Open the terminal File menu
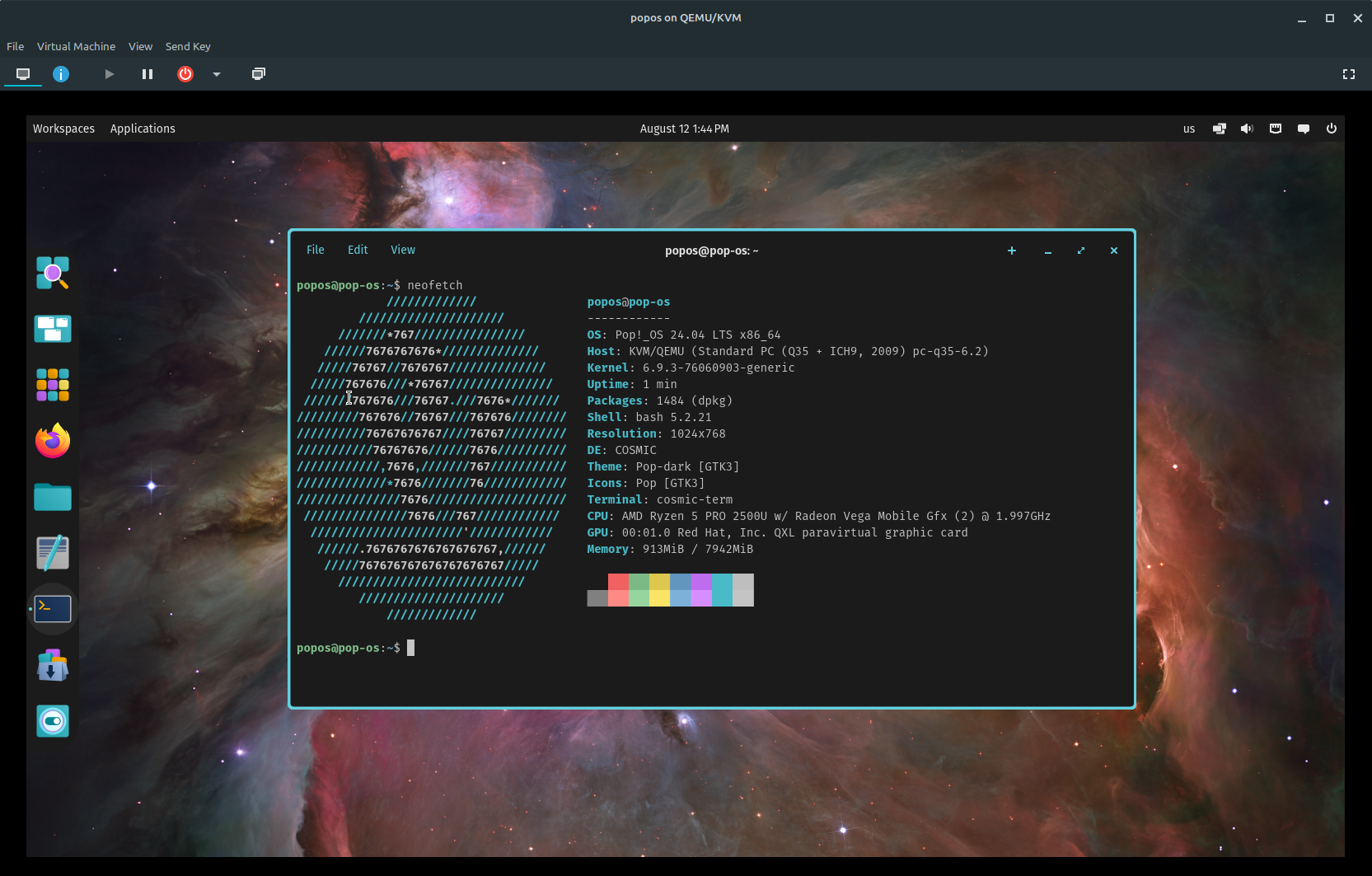Viewport: 1372px width, 876px height. (x=316, y=250)
